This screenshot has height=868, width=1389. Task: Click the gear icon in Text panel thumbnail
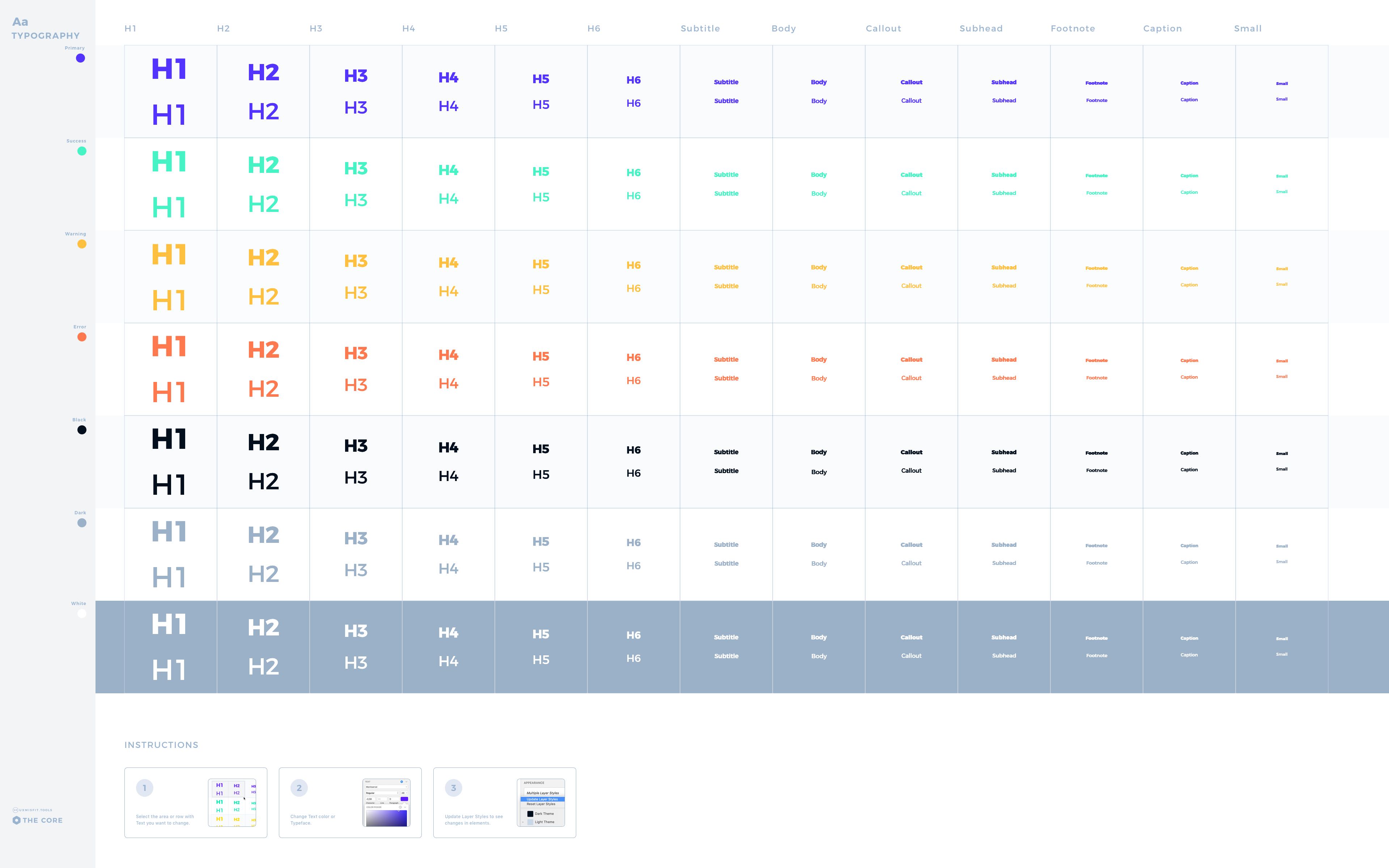tap(402, 782)
